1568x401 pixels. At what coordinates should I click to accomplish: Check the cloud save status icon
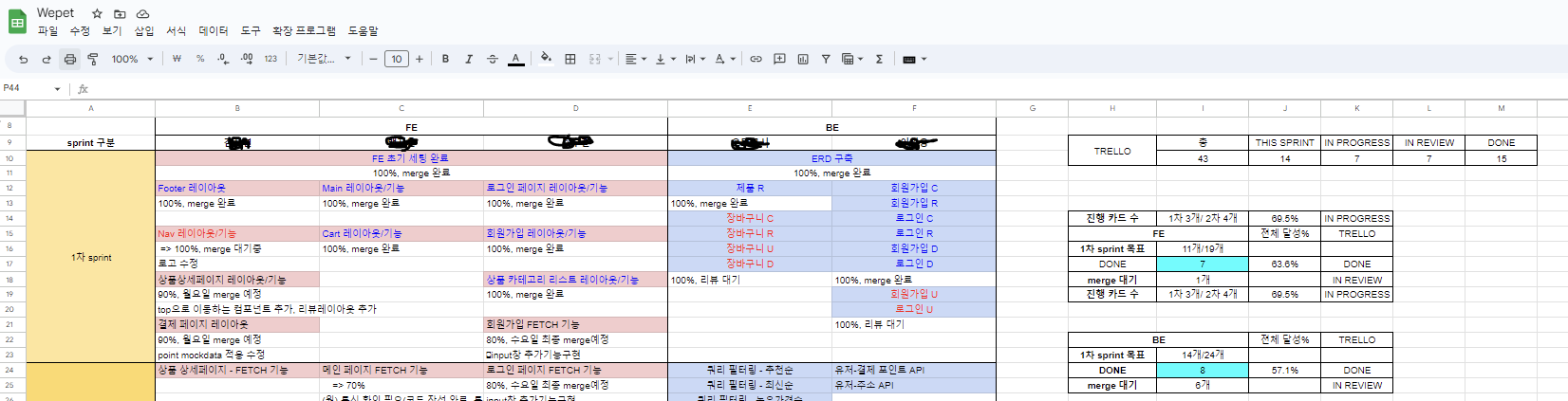click(142, 14)
